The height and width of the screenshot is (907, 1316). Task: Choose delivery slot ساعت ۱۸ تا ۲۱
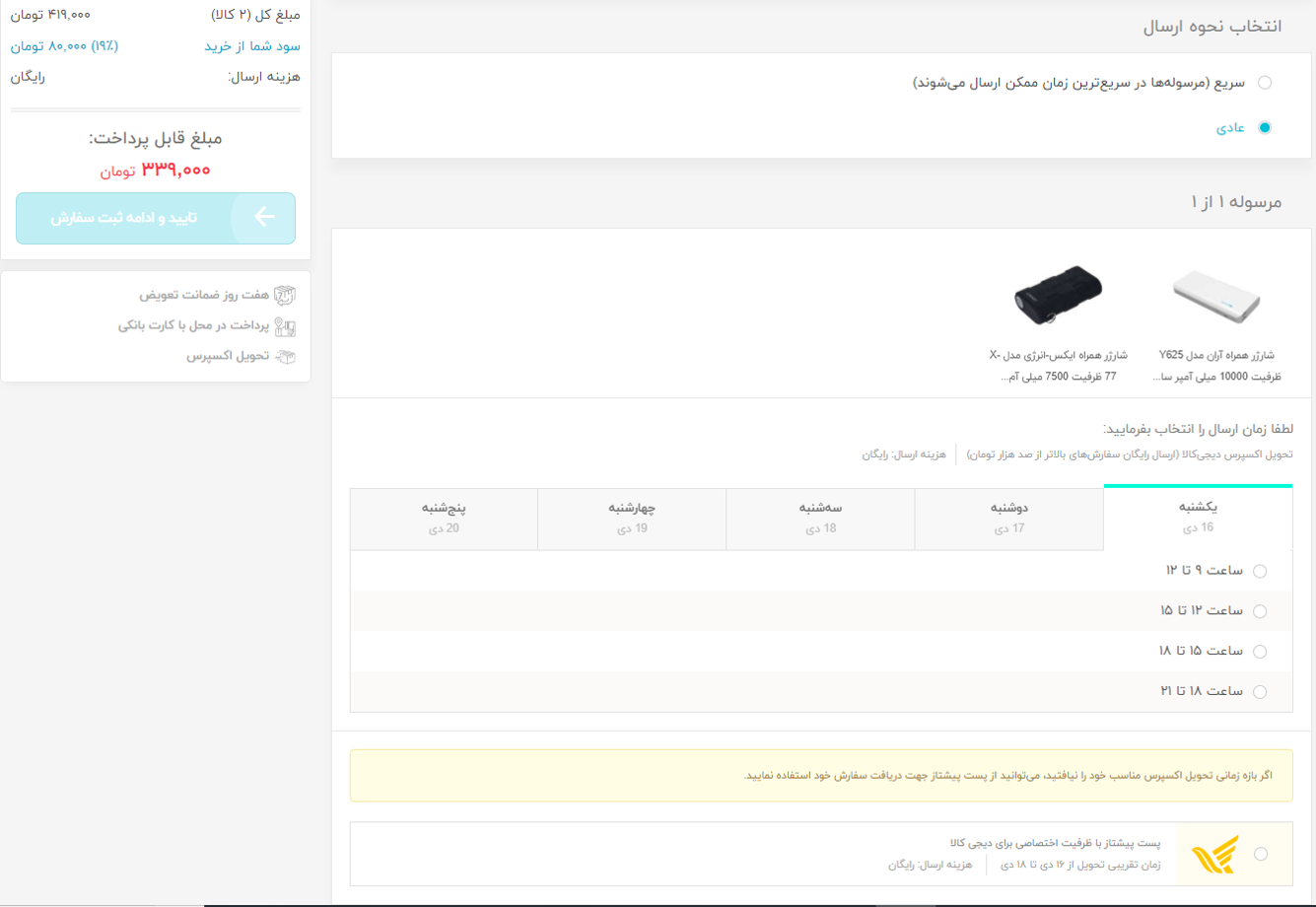tap(1259, 692)
